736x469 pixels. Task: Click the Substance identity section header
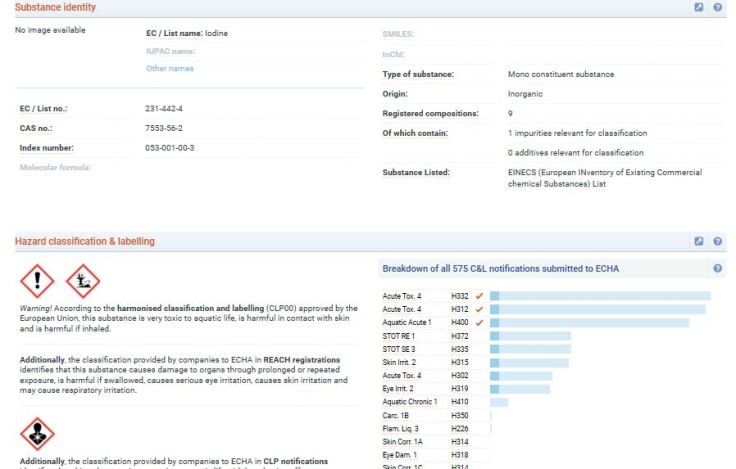(56, 8)
